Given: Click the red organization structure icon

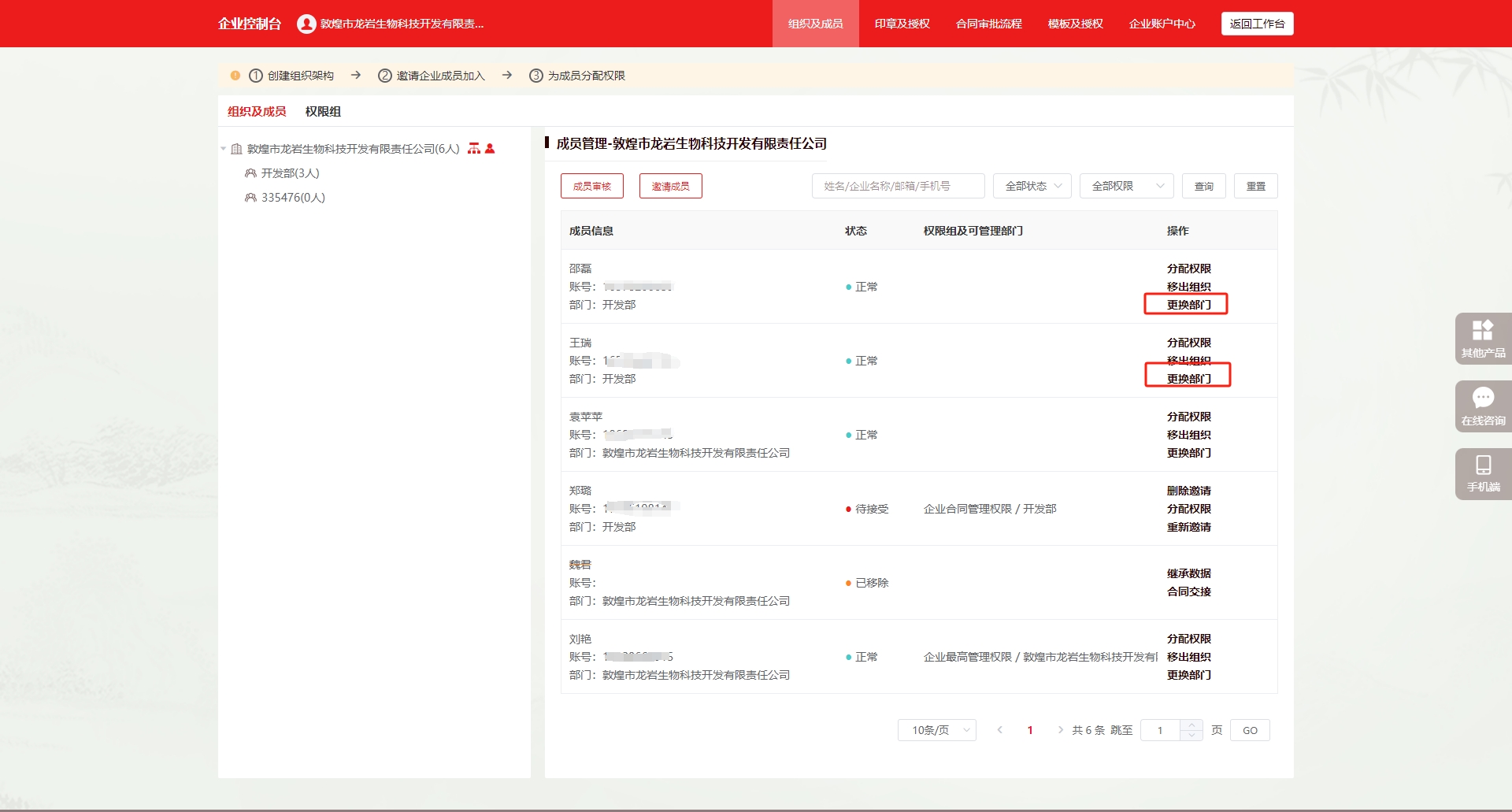Looking at the screenshot, I should point(473,149).
